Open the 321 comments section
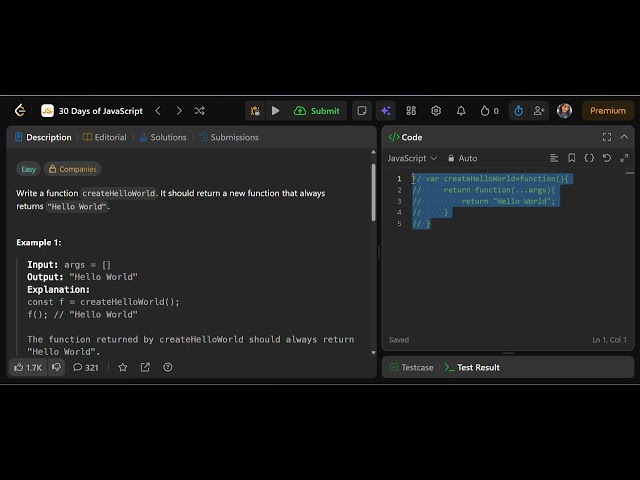This screenshot has width=640, height=480. pyautogui.click(x=86, y=367)
